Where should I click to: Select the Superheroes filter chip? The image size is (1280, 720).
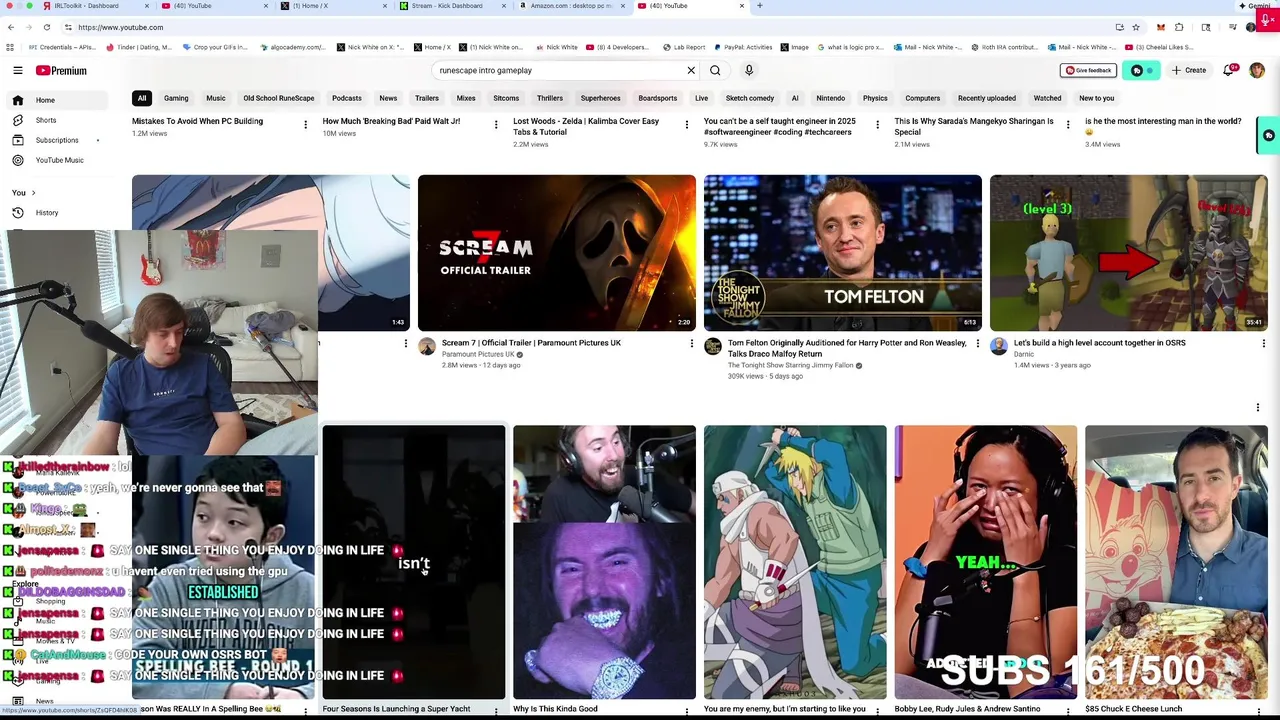click(x=601, y=98)
